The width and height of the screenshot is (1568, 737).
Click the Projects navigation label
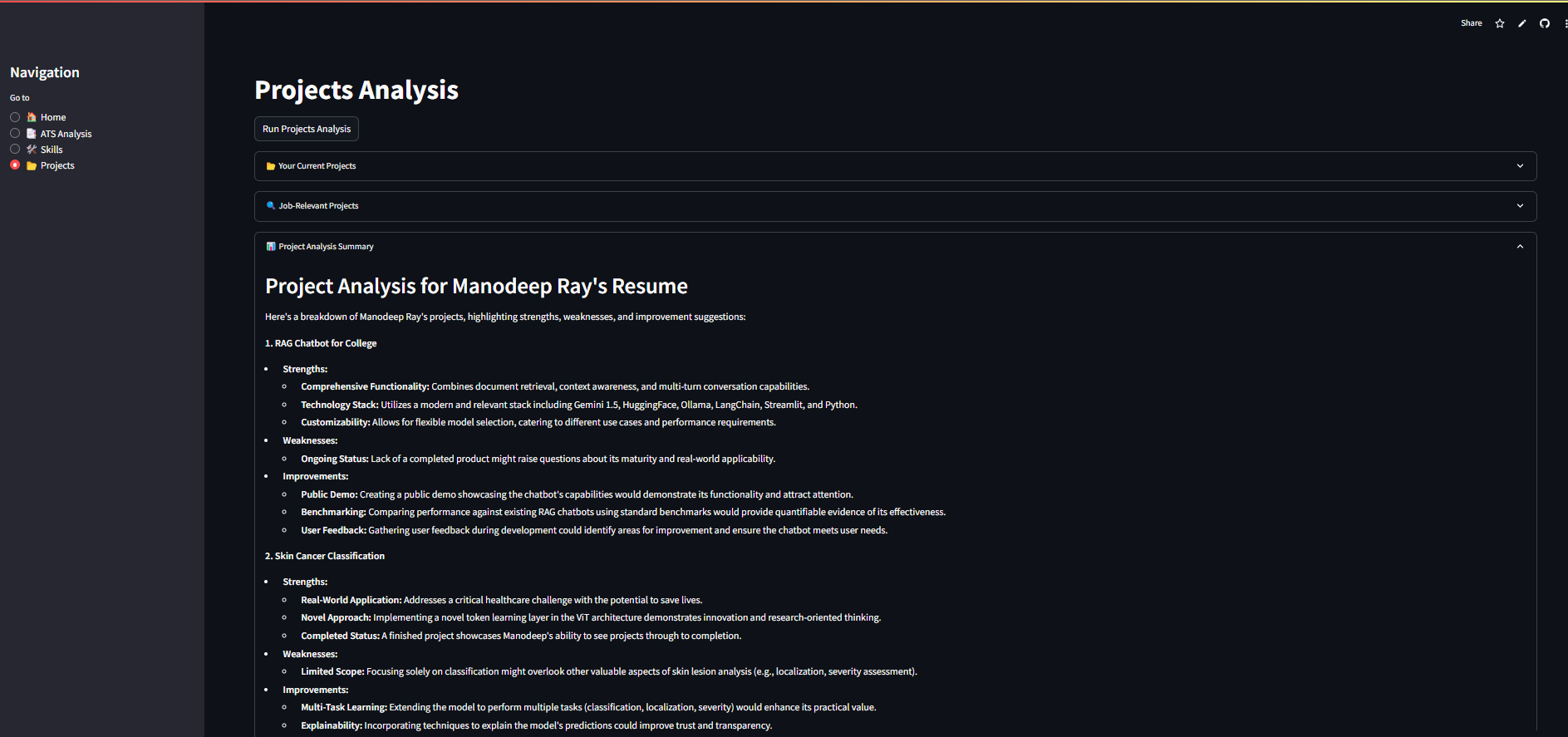[x=57, y=166]
